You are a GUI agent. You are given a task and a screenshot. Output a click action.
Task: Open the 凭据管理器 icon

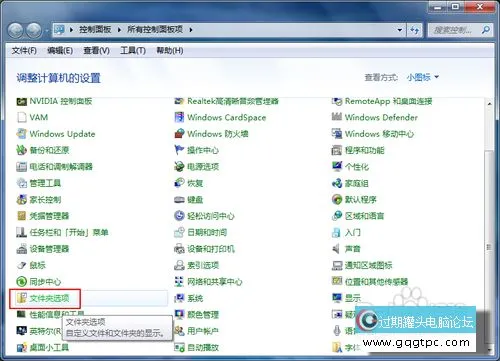[x=22, y=216]
